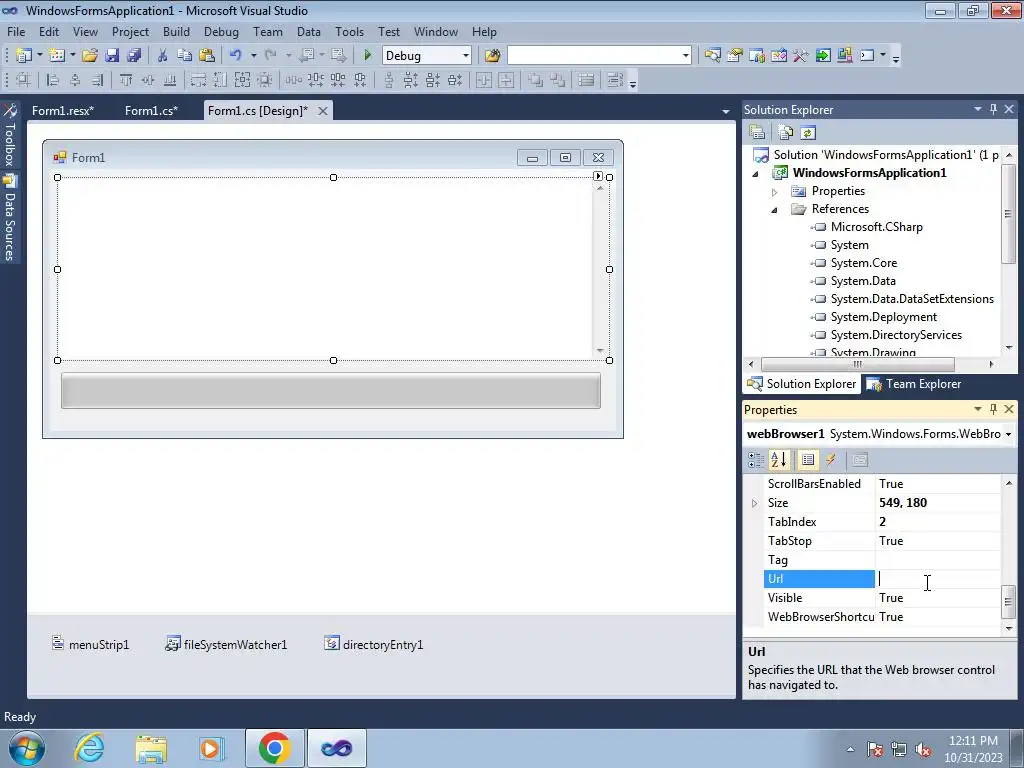Toggle auto-hide pin on Properties panel

coord(993,409)
